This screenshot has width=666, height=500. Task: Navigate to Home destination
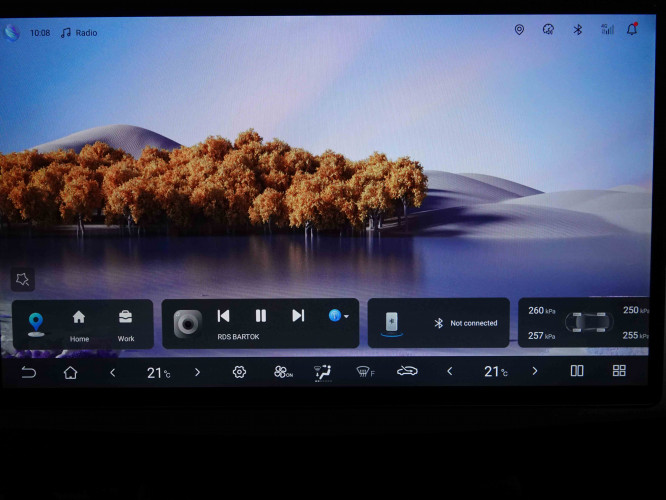79,322
